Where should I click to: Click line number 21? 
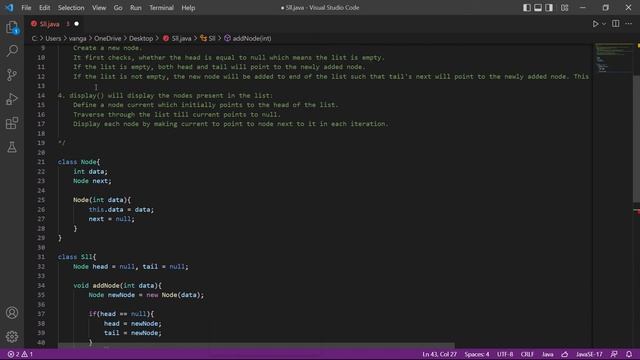tap(41, 162)
